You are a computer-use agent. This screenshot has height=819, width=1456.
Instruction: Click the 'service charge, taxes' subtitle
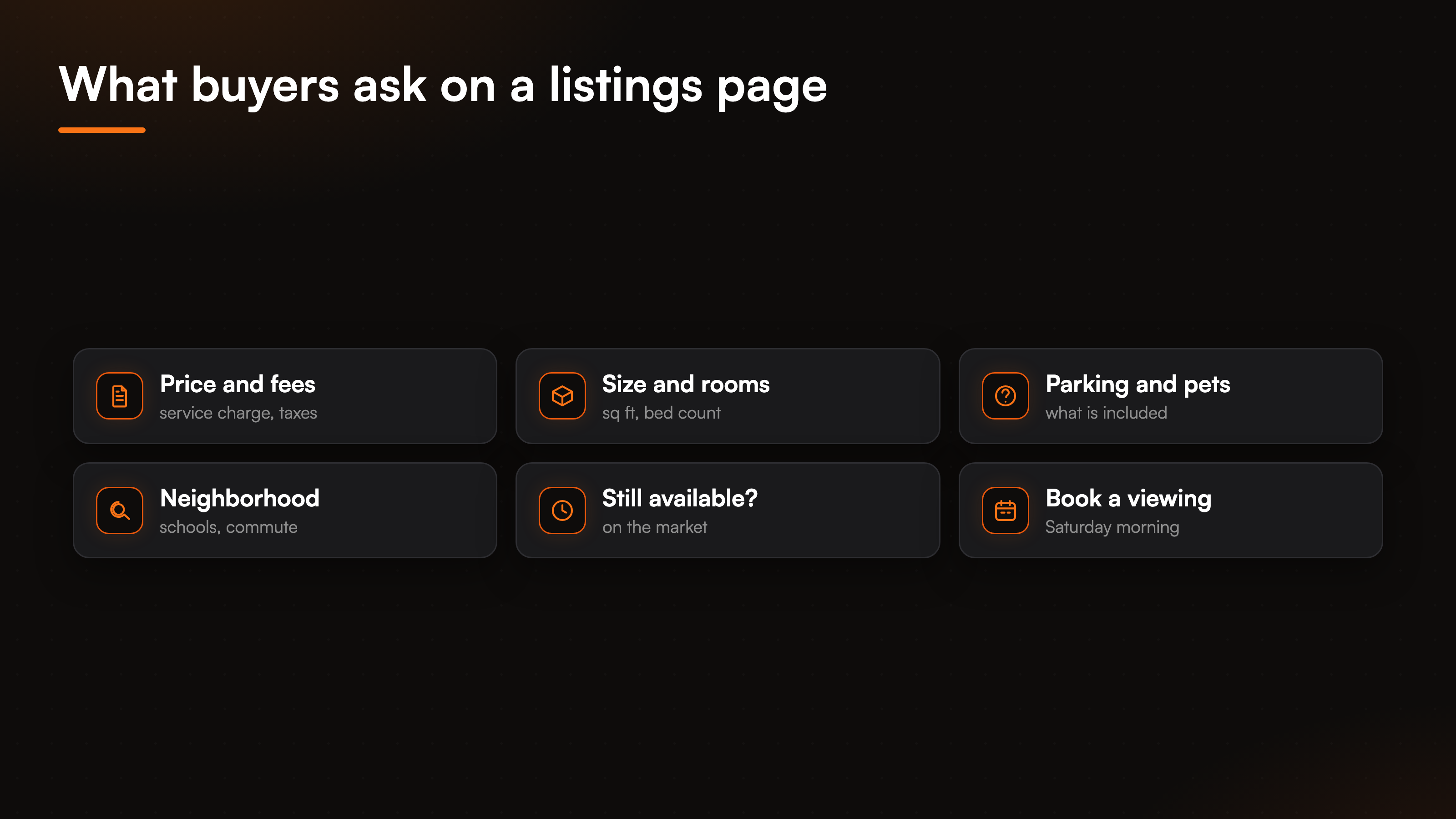click(x=238, y=413)
